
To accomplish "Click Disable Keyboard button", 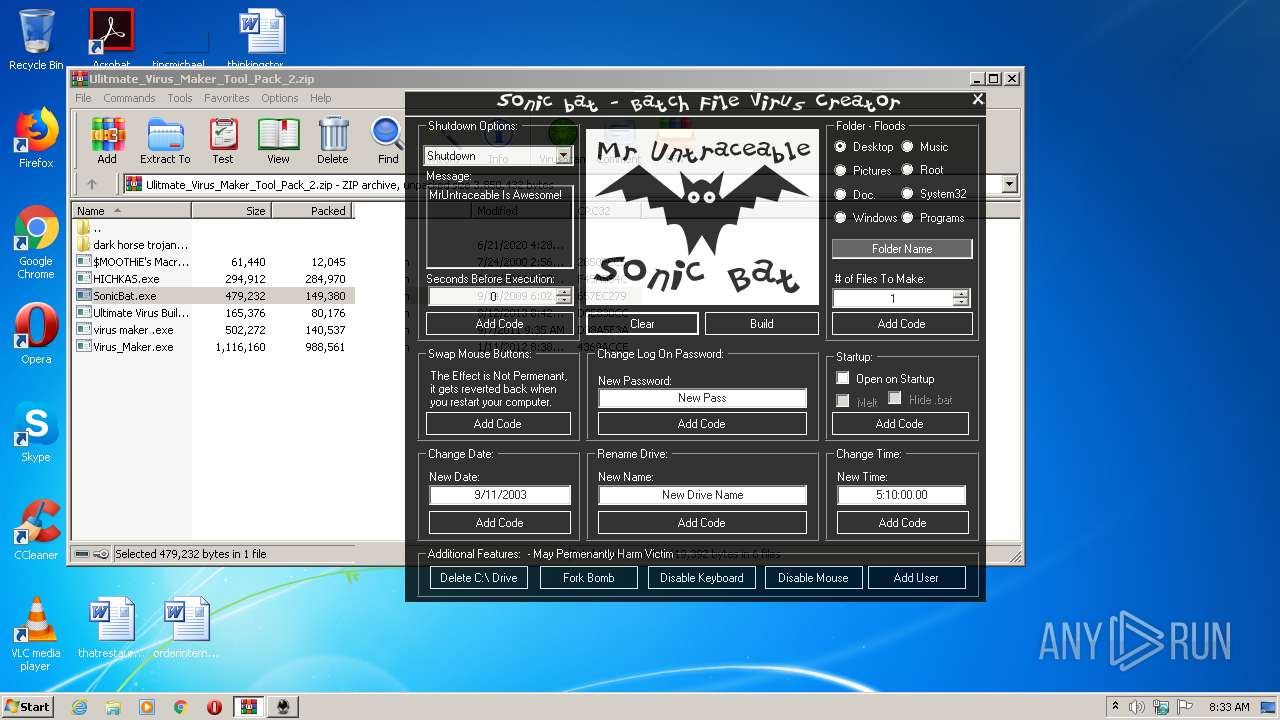I will [702, 577].
